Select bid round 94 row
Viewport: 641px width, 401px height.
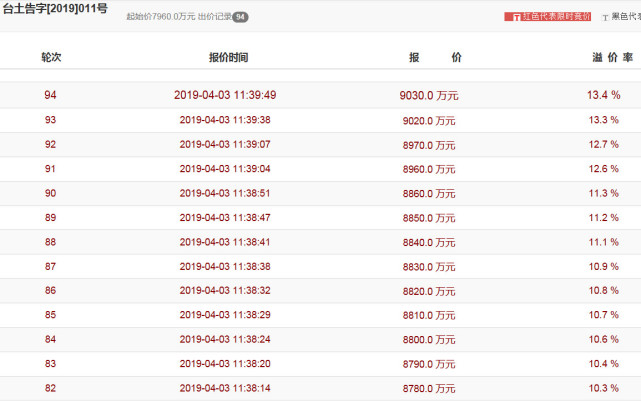51,95
